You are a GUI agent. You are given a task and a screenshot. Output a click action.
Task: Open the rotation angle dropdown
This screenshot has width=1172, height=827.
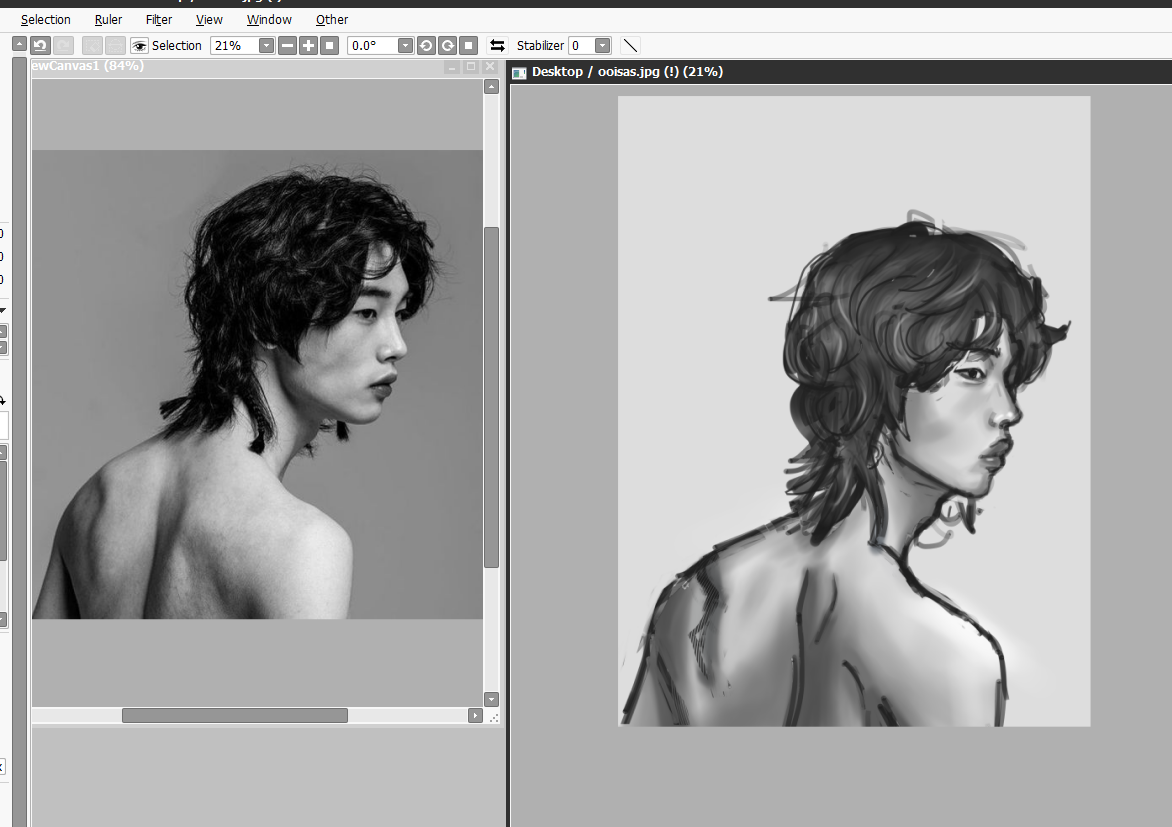(x=405, y=45)
